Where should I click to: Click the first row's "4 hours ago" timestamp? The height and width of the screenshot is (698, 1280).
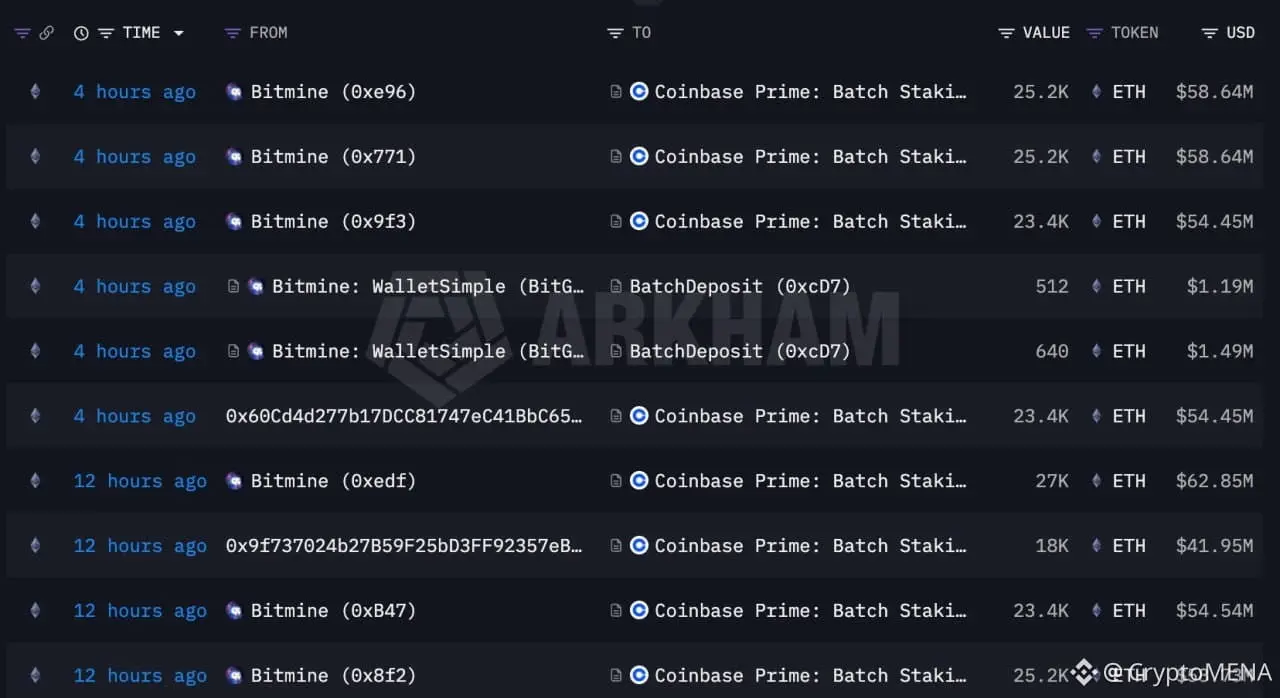[134, 92]
